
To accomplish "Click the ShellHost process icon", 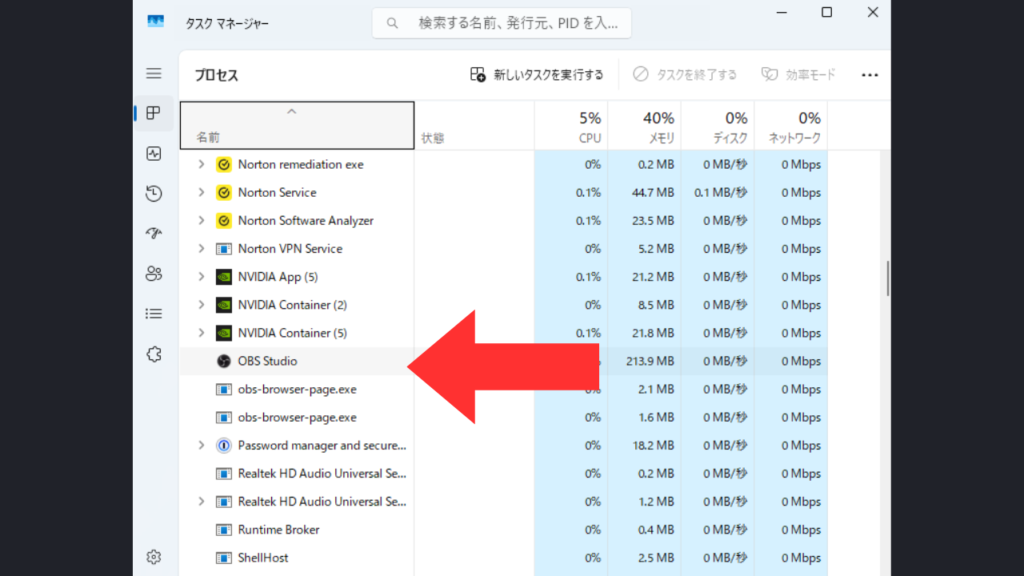I will [223, 558].
